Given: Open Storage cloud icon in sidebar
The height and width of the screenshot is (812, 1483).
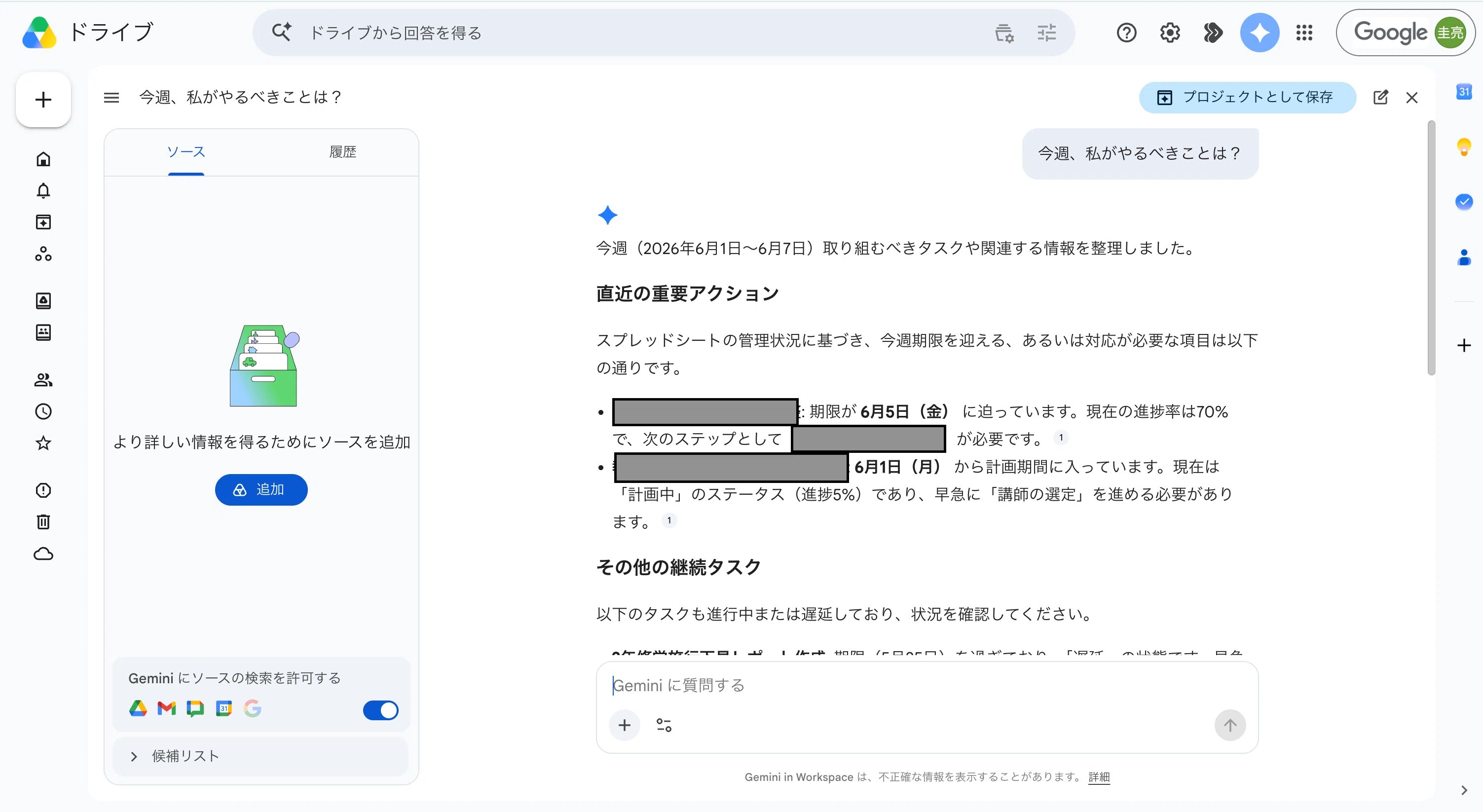Looking at the screenshot, I should click(43, 554).
